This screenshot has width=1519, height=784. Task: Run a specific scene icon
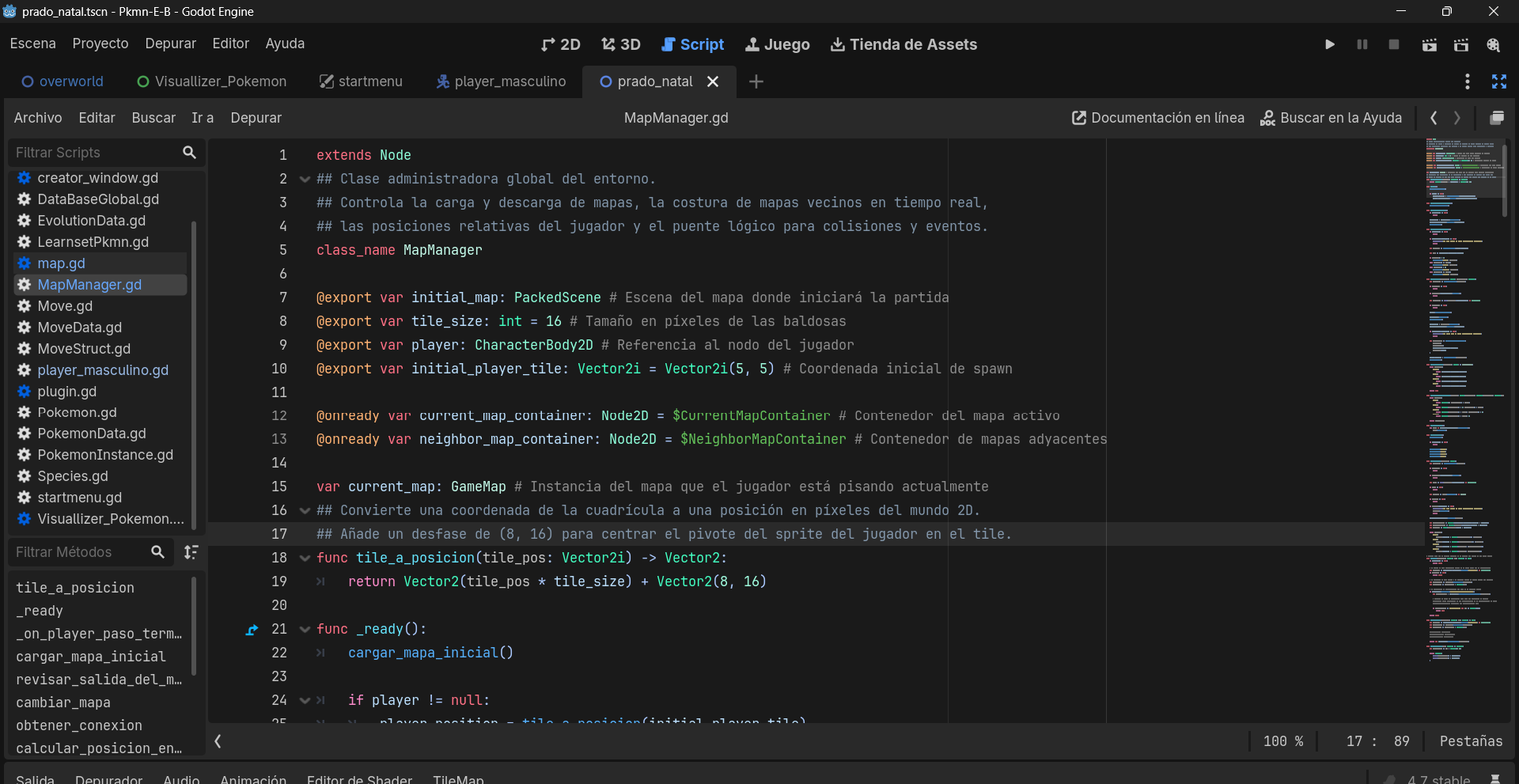coord(1461,44)
